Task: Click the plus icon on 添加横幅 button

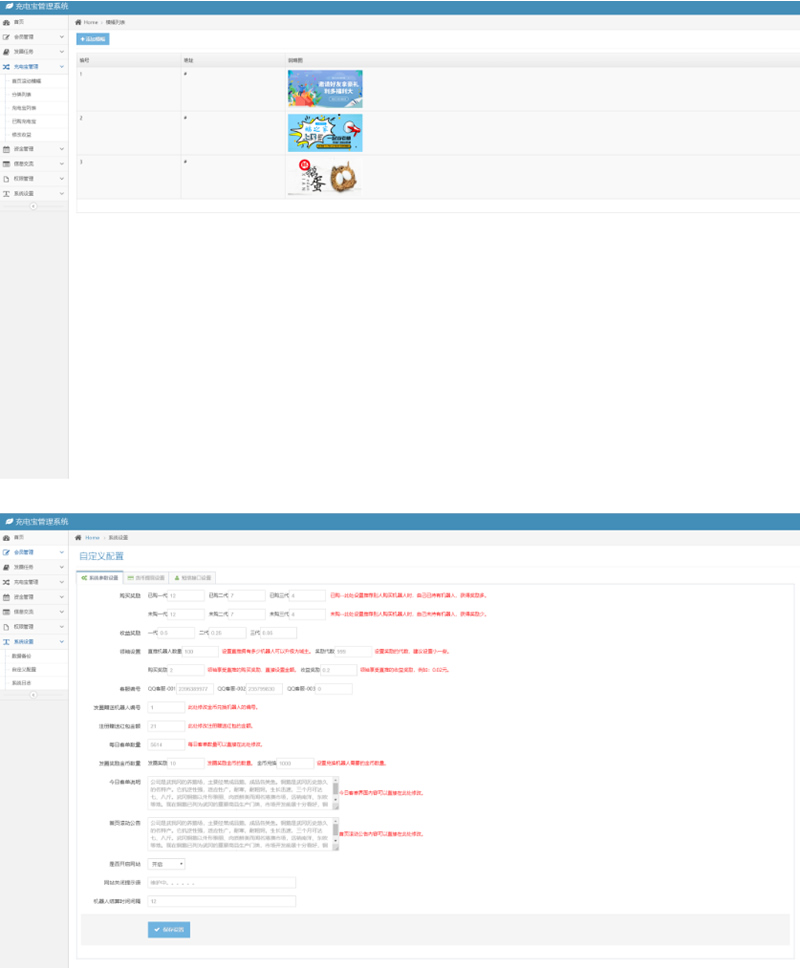Action: [x=83, y=39]
